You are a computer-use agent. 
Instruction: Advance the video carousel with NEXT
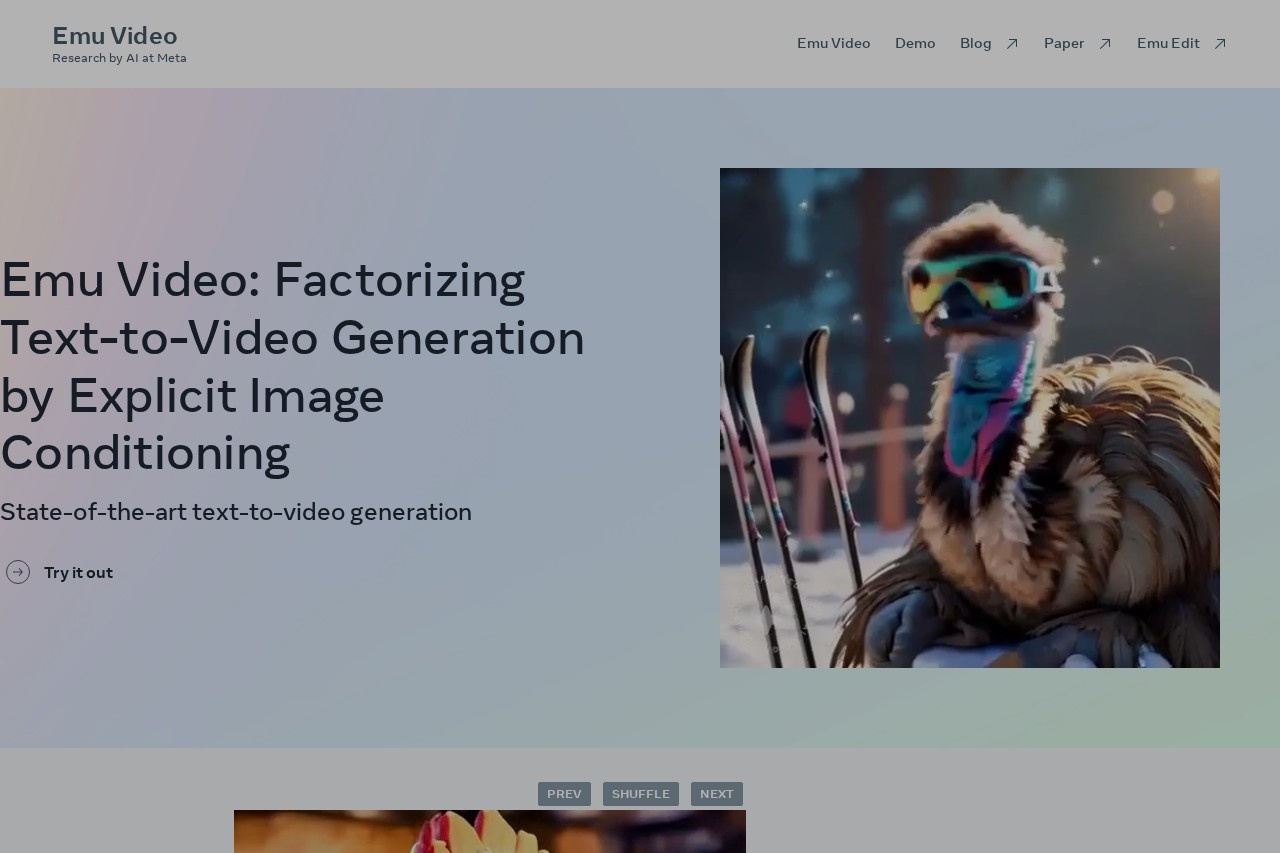(716, 793)
